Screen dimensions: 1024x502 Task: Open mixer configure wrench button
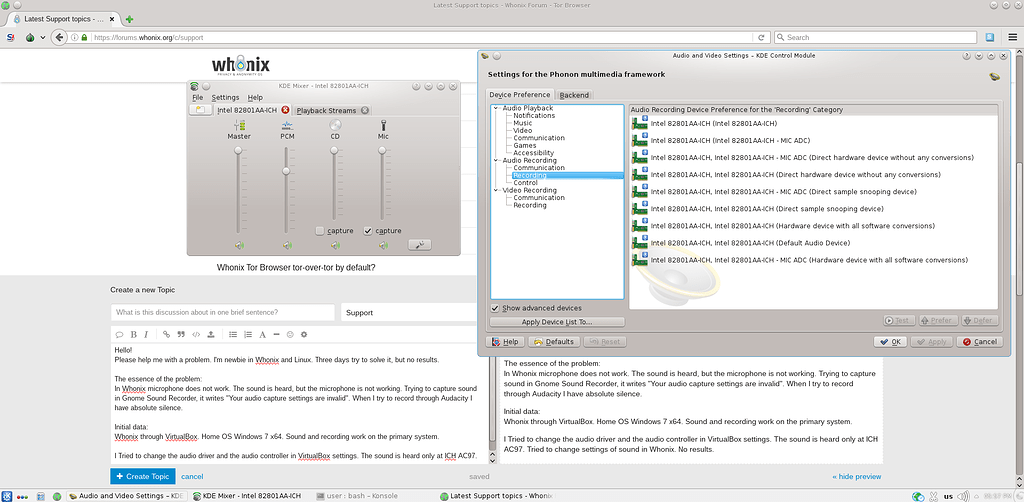[420, 245]
